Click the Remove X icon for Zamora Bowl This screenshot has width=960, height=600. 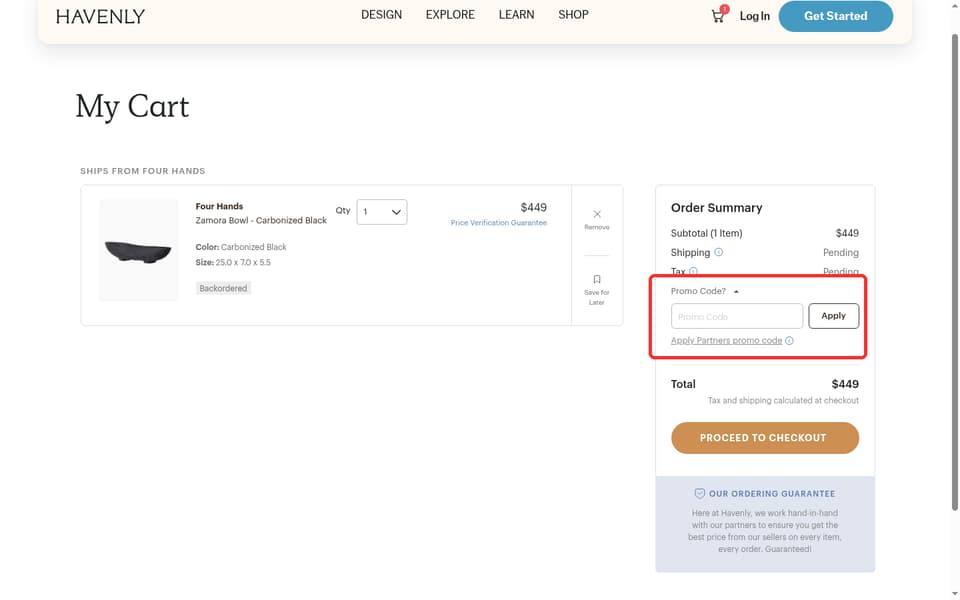point(597,214)
